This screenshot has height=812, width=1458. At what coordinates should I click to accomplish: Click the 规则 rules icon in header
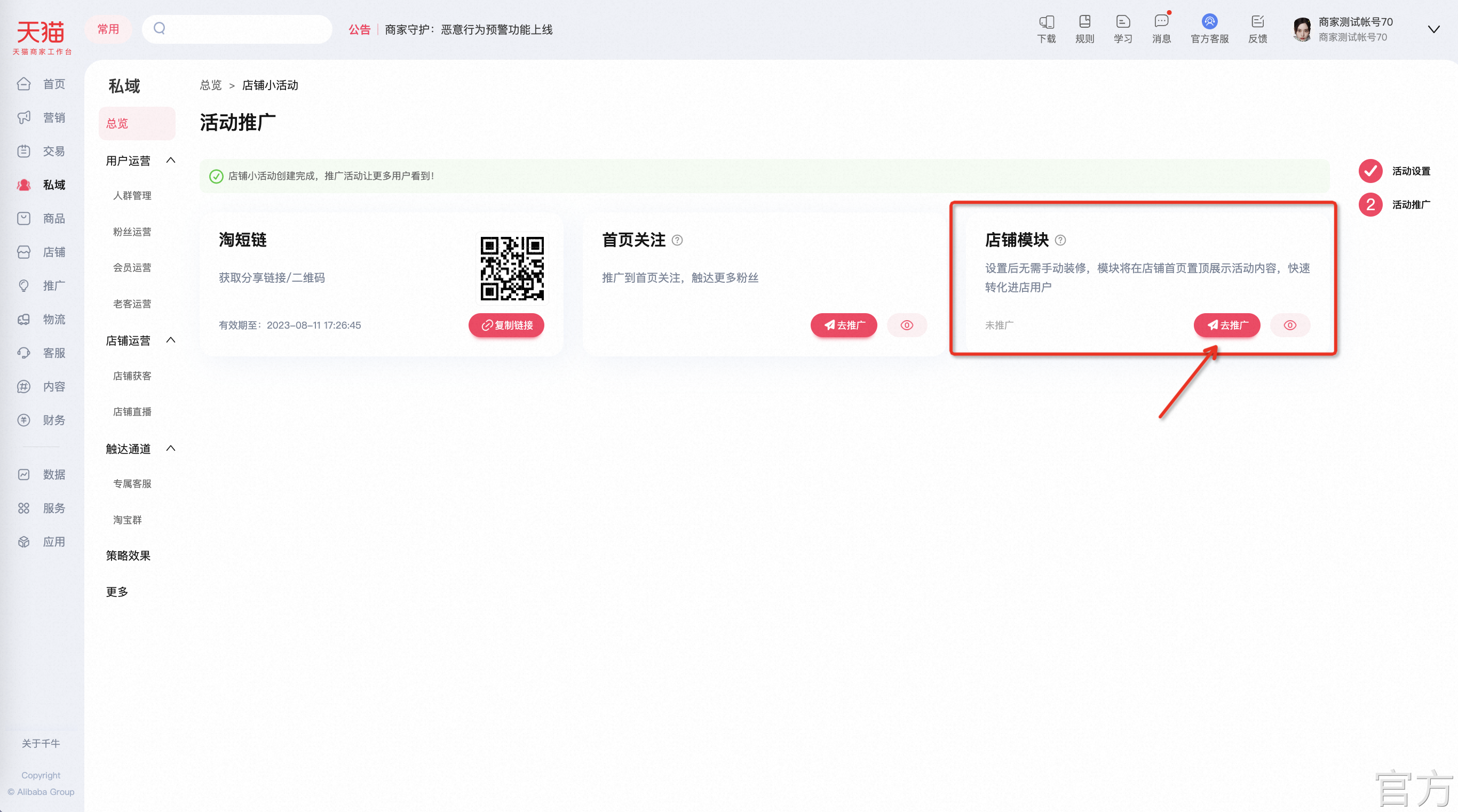point(1084,22)
